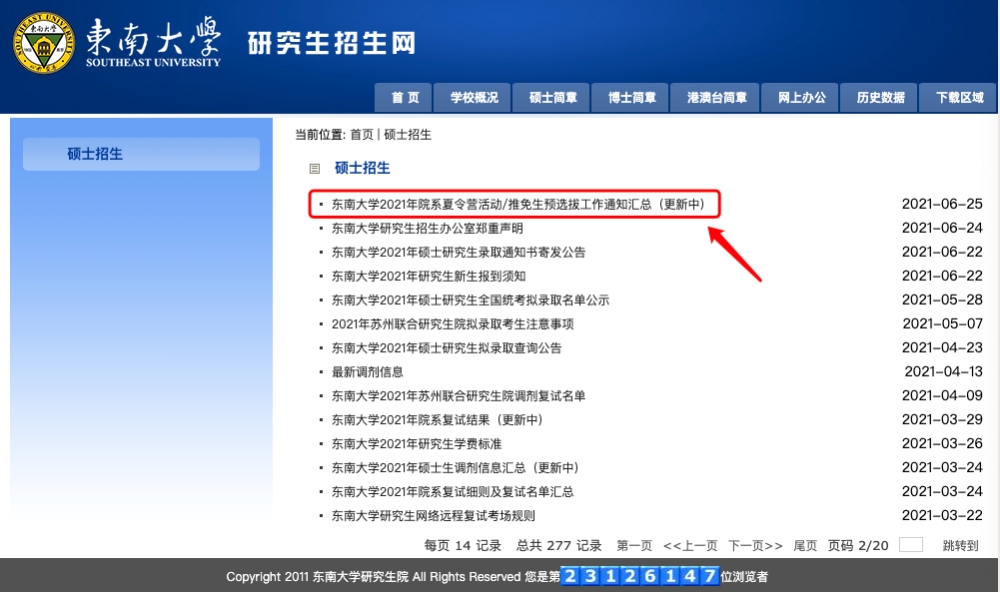Click the 硕士招生 breadcrumb link
This screenshot has height=592, width=1000.
click(408, 135)
